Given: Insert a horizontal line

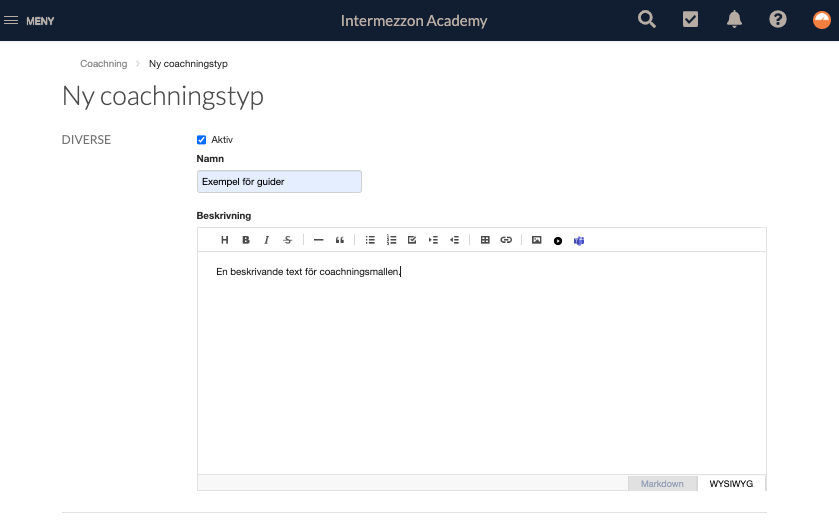Looking at the screenshot, I should coord(318,240).
